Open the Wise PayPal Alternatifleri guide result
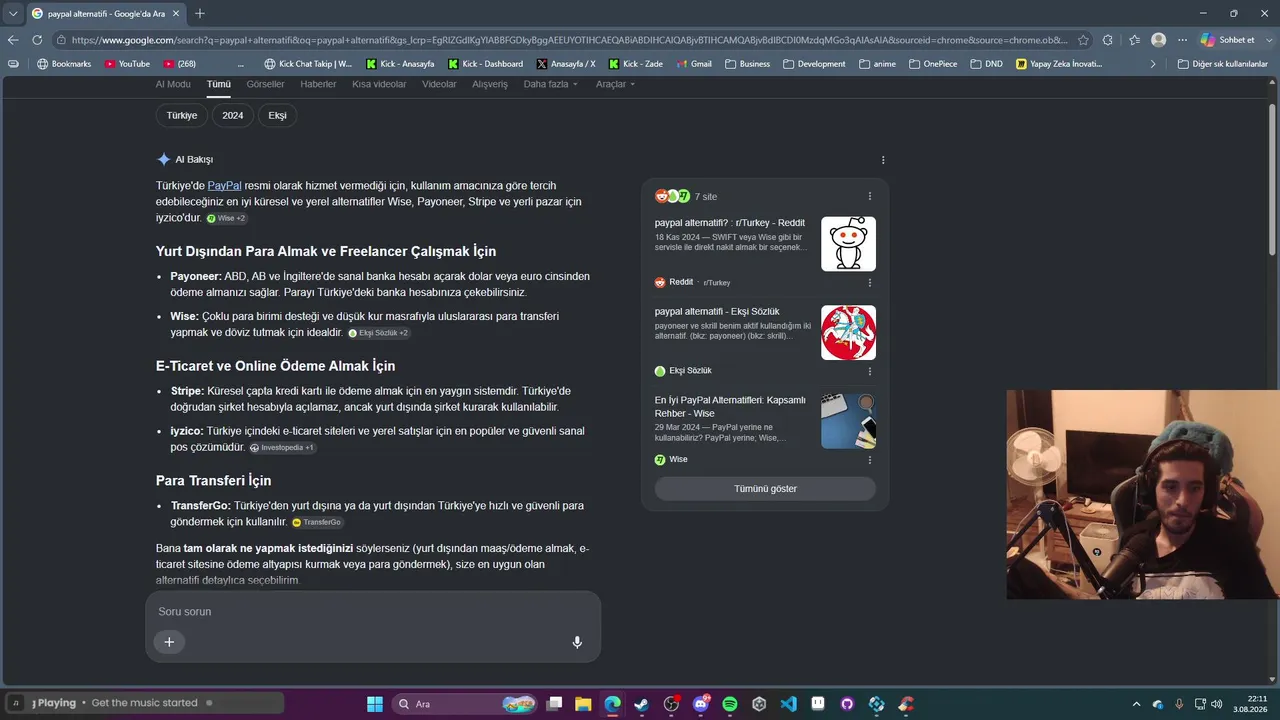 click(x=730, y=406)
